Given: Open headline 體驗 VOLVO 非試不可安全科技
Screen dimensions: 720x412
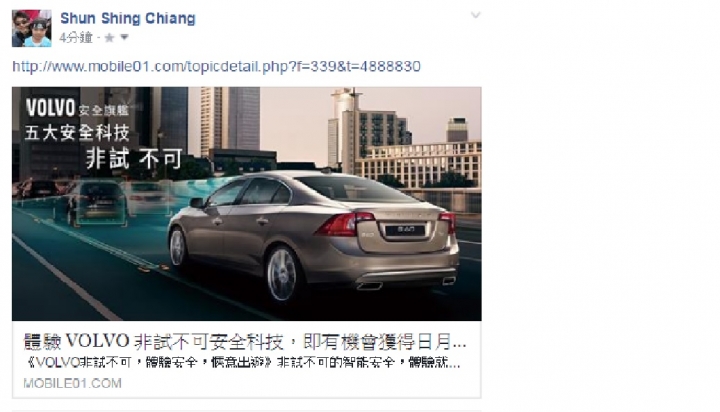Looking at the screenshot, I should (245, 342).
